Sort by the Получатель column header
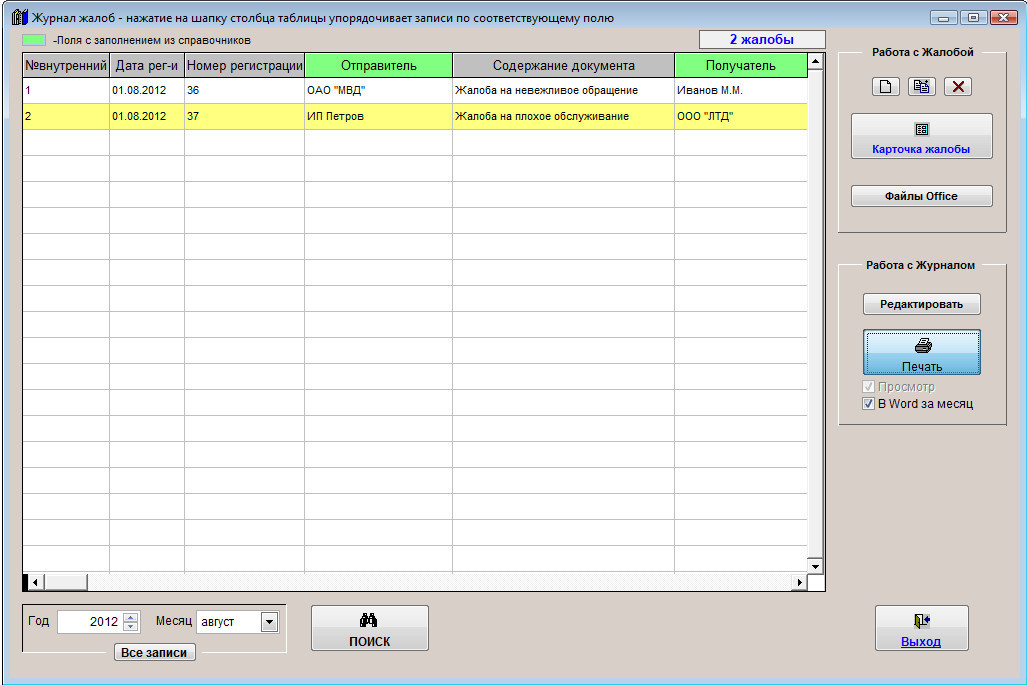This screenshot has width=1027, height=685. 741,65
